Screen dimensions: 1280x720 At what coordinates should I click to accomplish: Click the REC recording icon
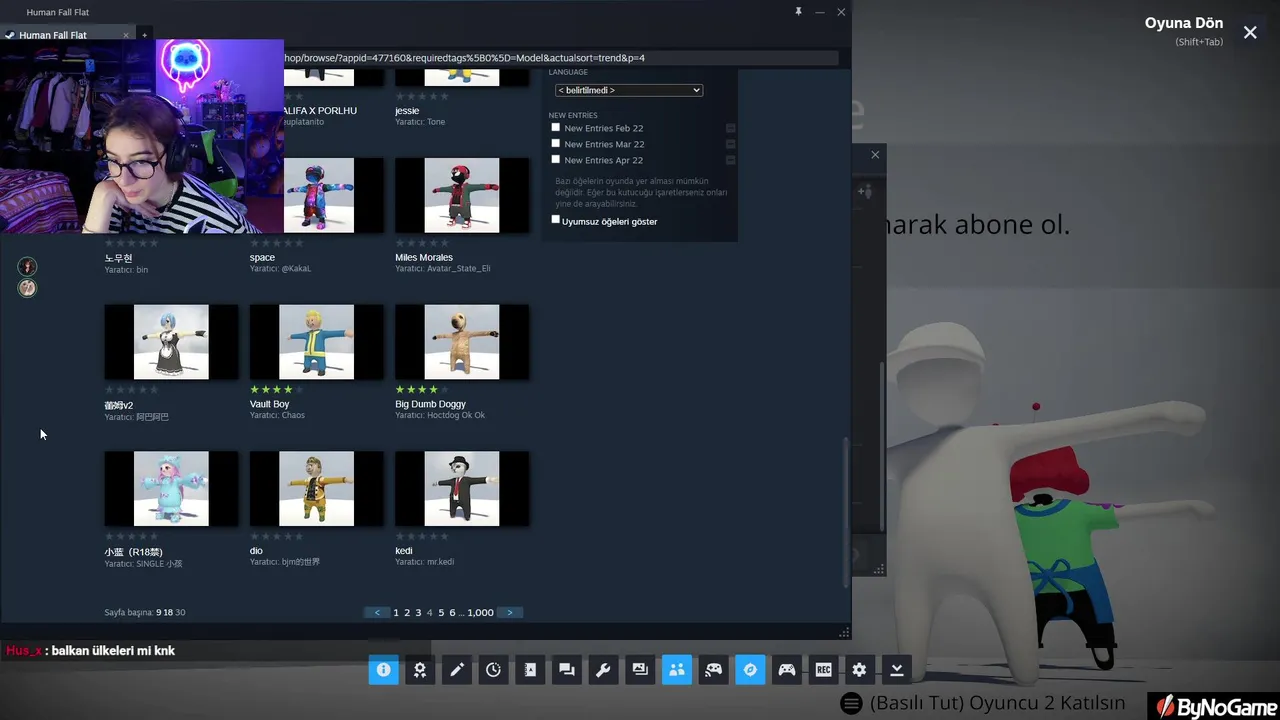point(823,670)
